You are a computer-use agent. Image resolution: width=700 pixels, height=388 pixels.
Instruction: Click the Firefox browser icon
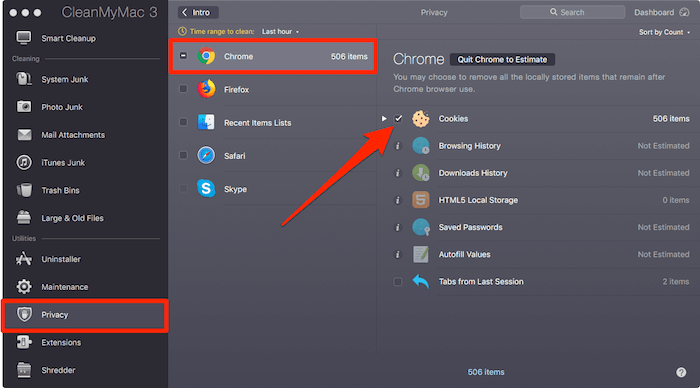(x=206, y=89)
